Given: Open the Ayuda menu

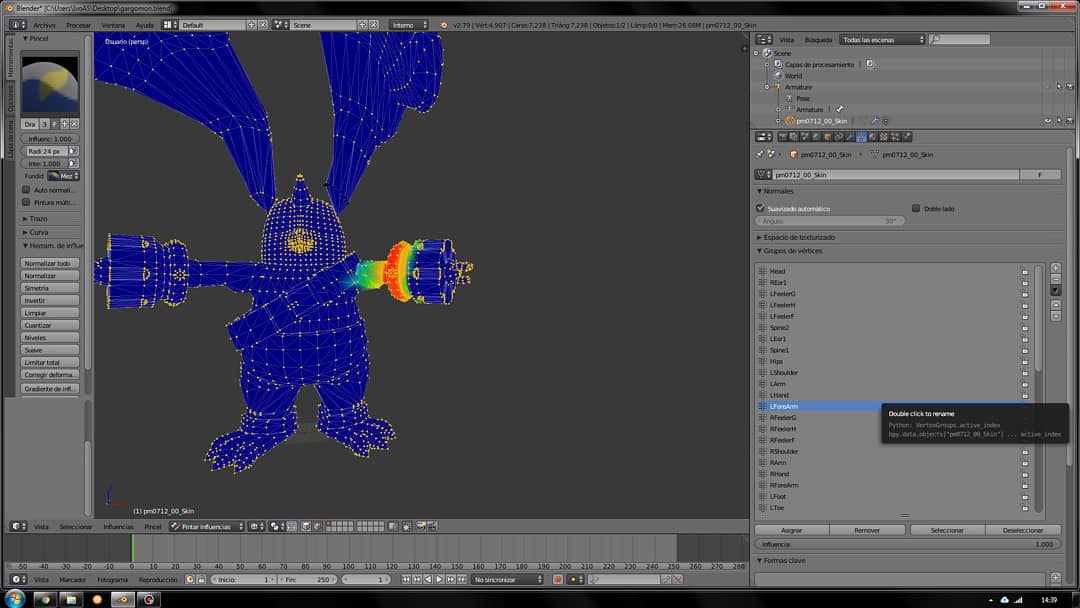Looking at the screenshot, I should point(145,25).
